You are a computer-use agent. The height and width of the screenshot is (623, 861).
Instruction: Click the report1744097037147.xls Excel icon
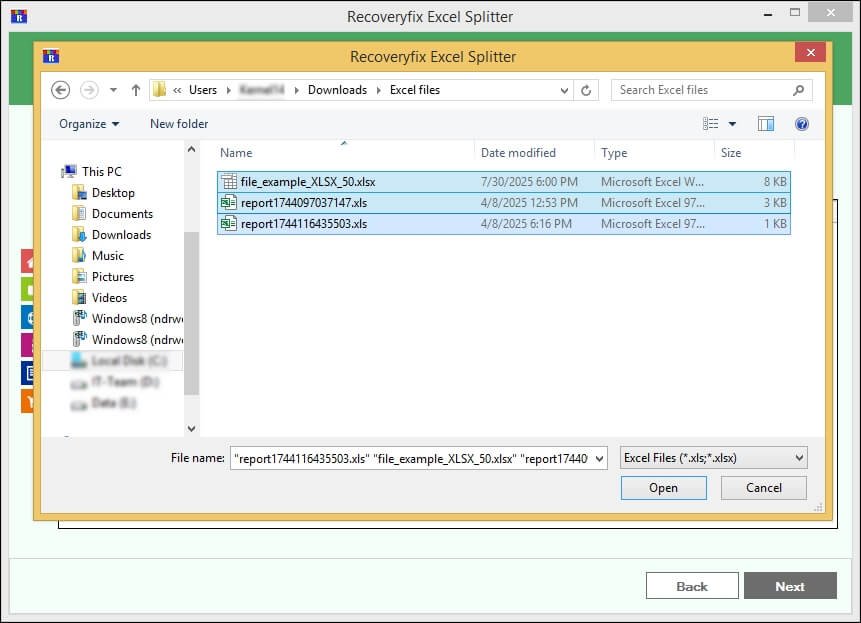point(228,203)
